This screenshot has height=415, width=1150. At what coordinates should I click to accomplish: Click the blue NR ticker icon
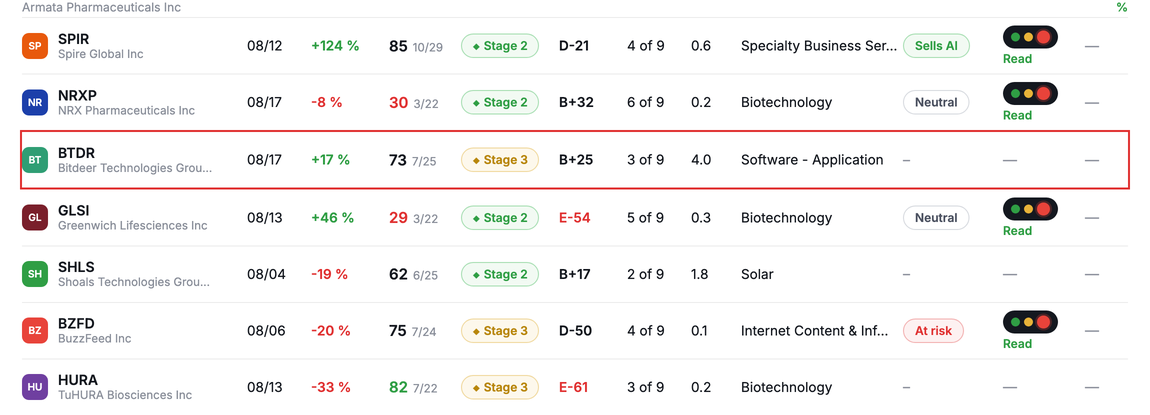[x=34, y=103]
